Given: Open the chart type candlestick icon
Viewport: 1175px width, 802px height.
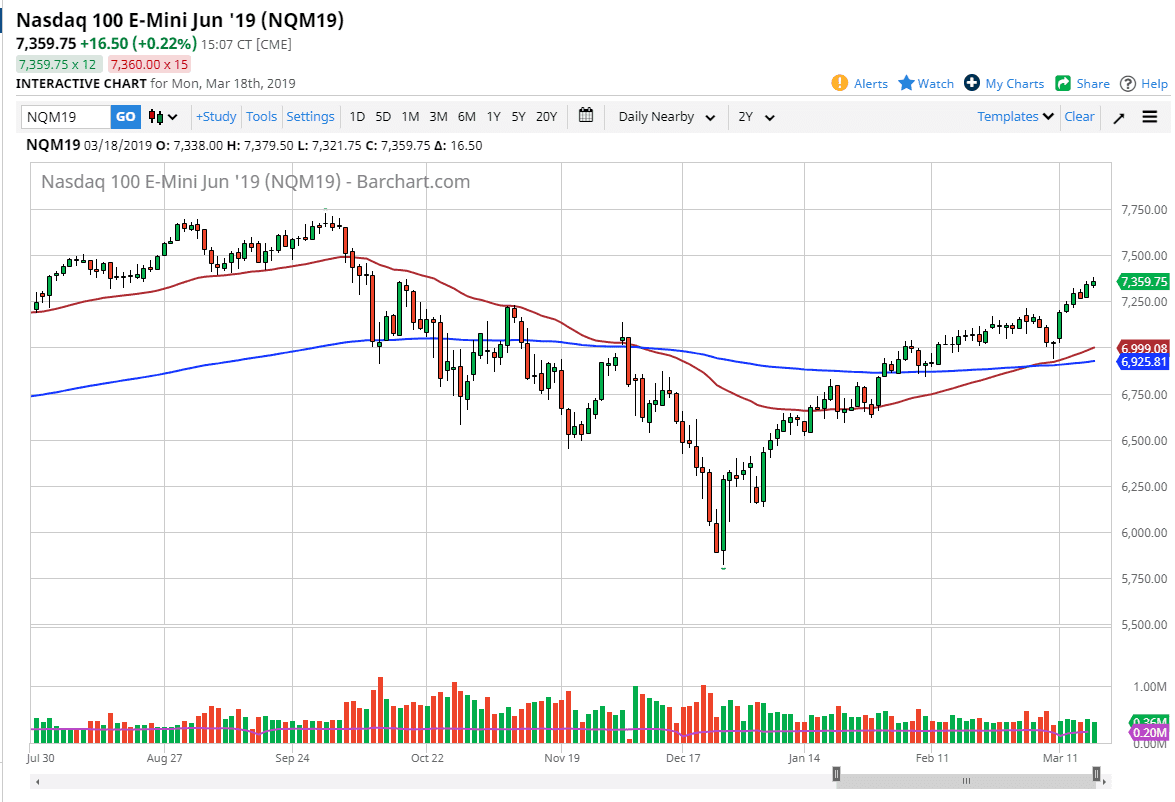Looking at the screenshot, I should [155, 117].
